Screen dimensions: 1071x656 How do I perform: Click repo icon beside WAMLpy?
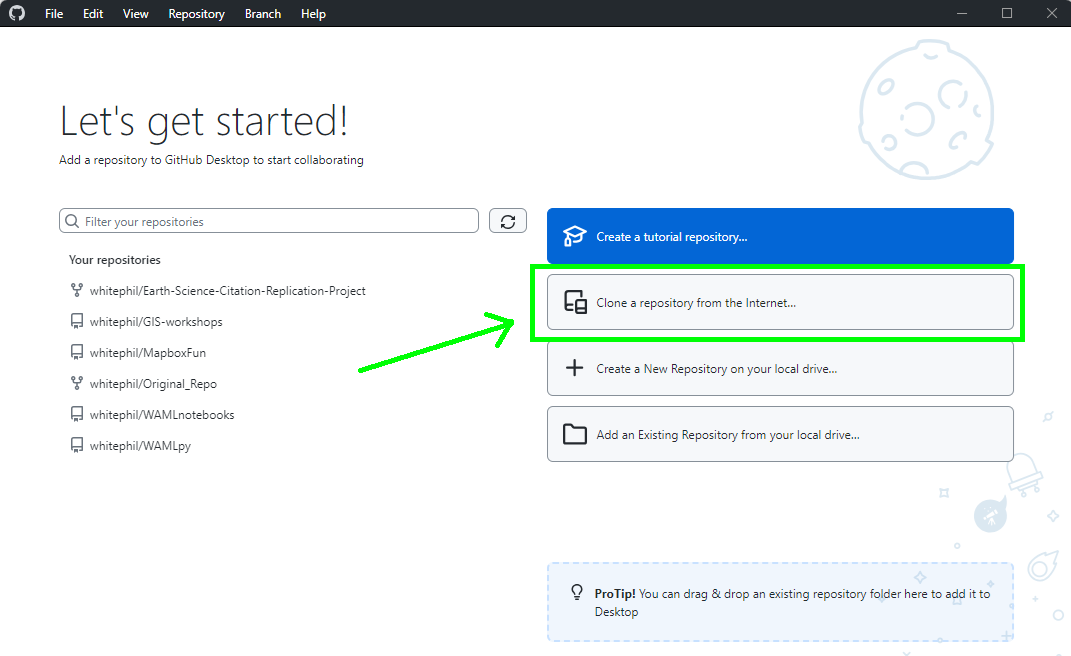point(77,446)
